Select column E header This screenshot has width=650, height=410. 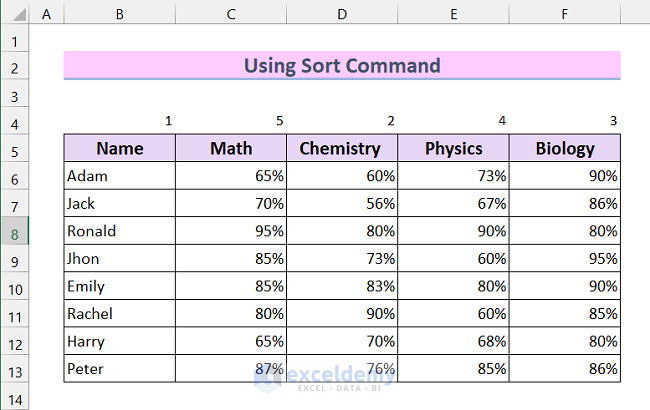pyautogui.click(x=453, y=14)
